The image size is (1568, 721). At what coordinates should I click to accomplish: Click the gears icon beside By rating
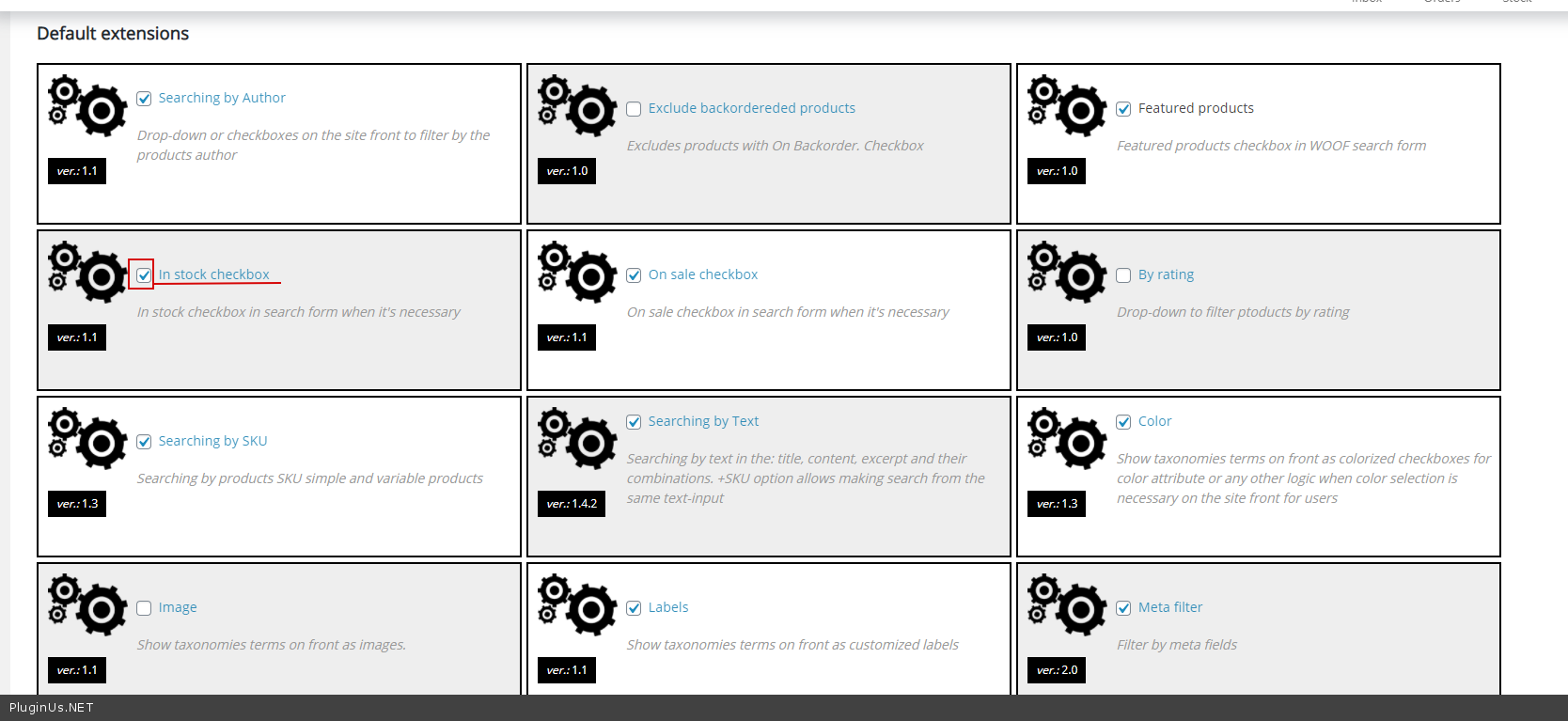pos(1067,273)
